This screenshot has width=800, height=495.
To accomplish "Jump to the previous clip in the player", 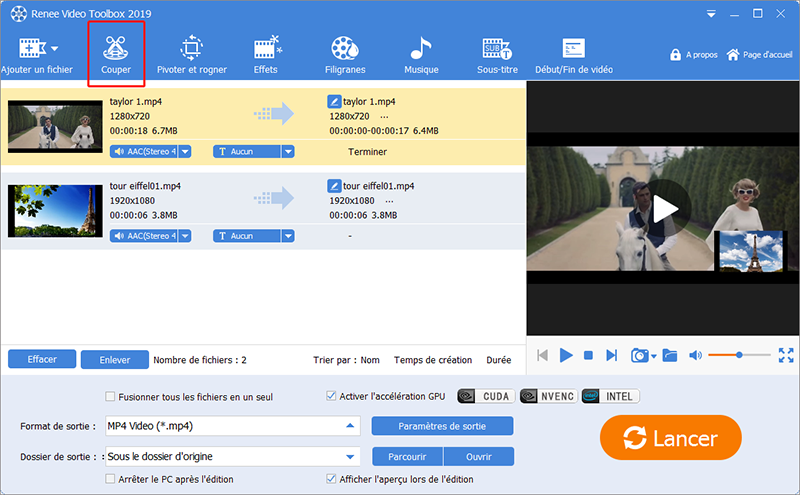I will (542, 355).
